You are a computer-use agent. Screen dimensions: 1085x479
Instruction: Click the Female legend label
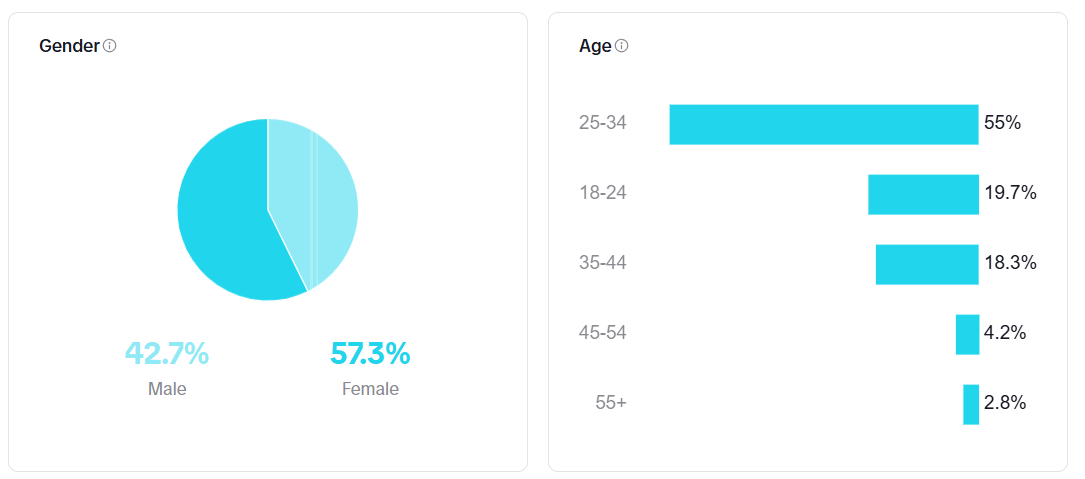tap(370, 389)
